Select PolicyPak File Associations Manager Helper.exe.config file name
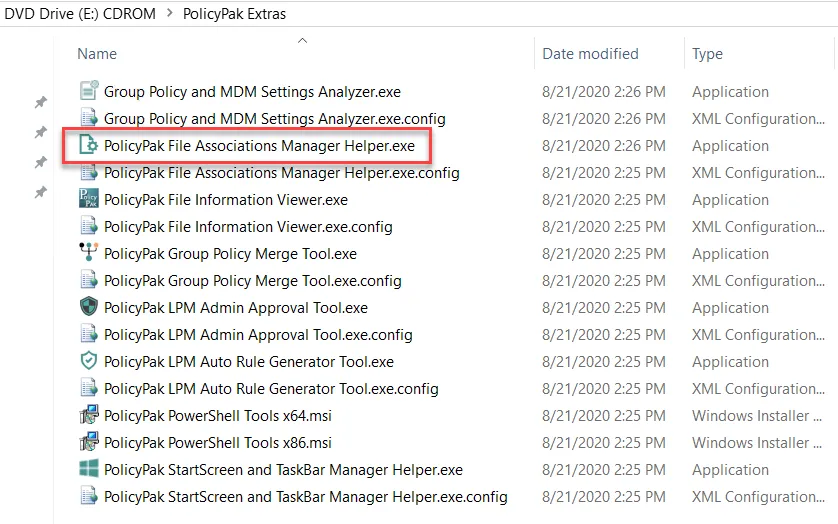 (x=282, y=173)
